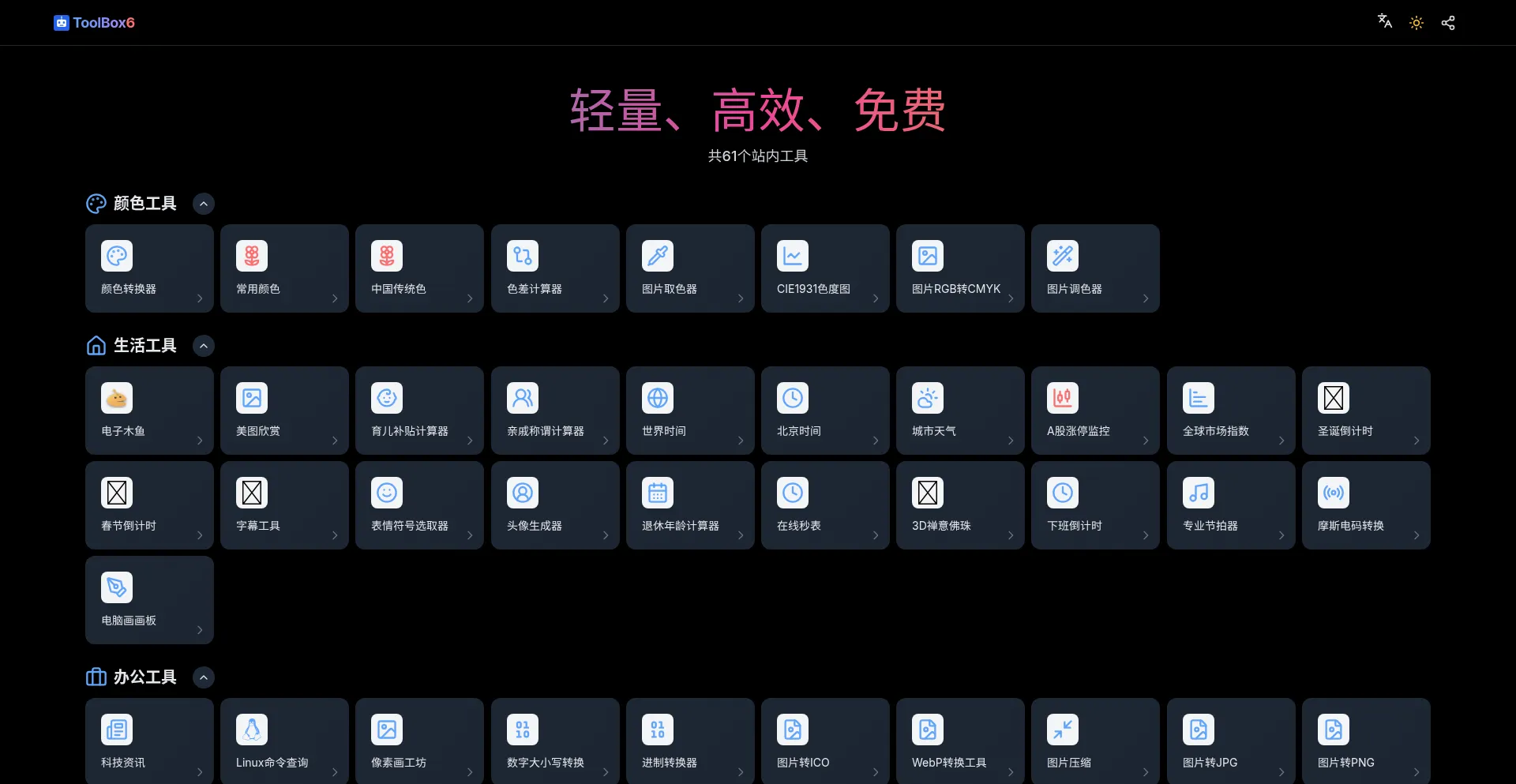Open the 颜色转换器 palette icon
This screenshot has width=1516, height=784.
coord(117,256)
